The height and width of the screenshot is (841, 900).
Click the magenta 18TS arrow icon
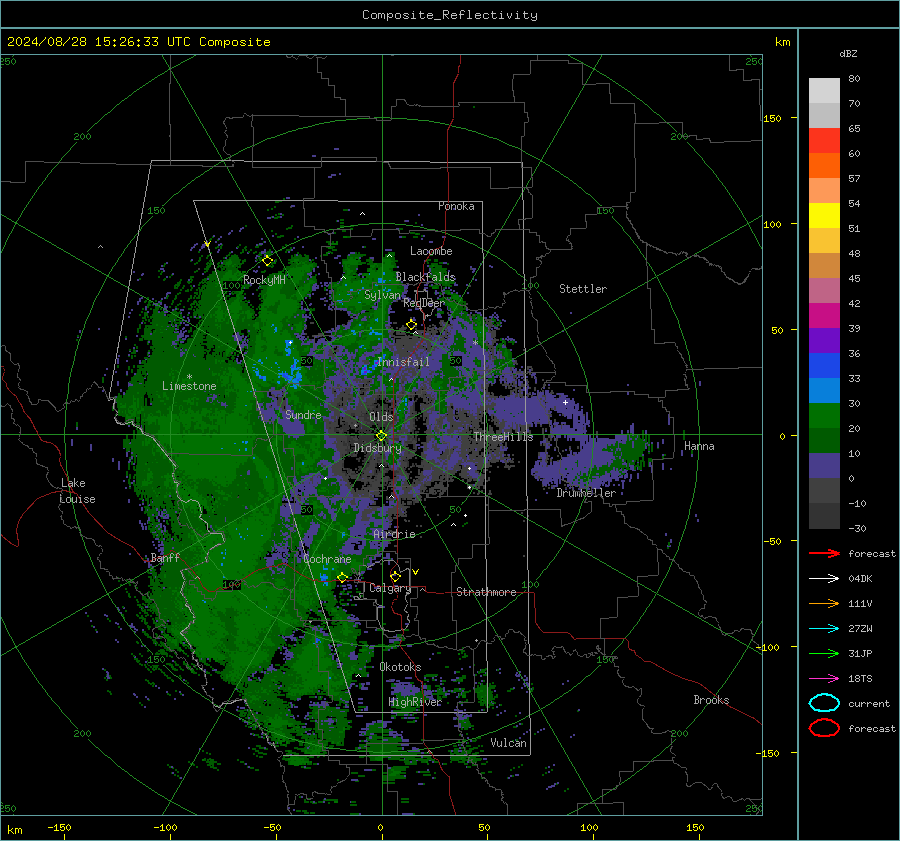click(x=824, y=679)
